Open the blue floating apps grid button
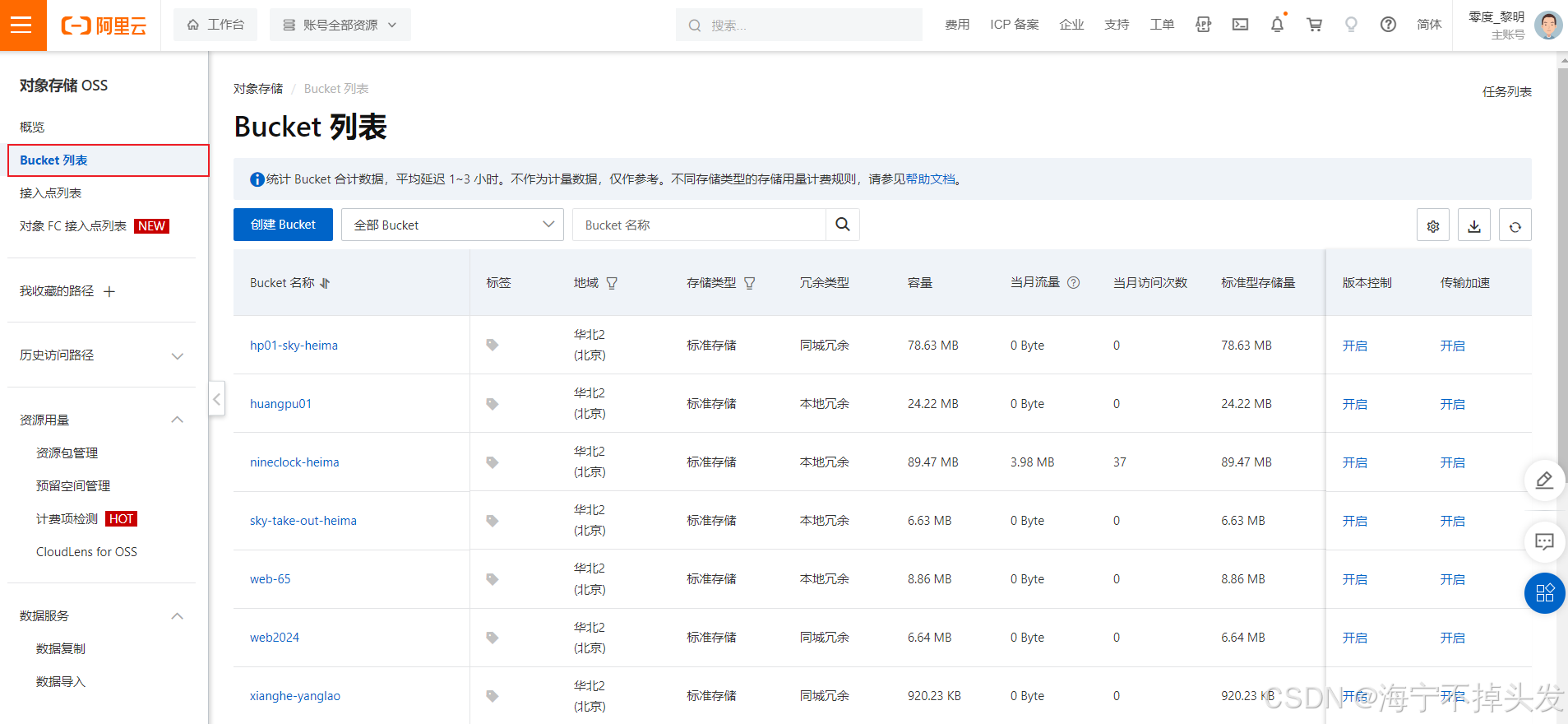 [x=1544, y=593]
